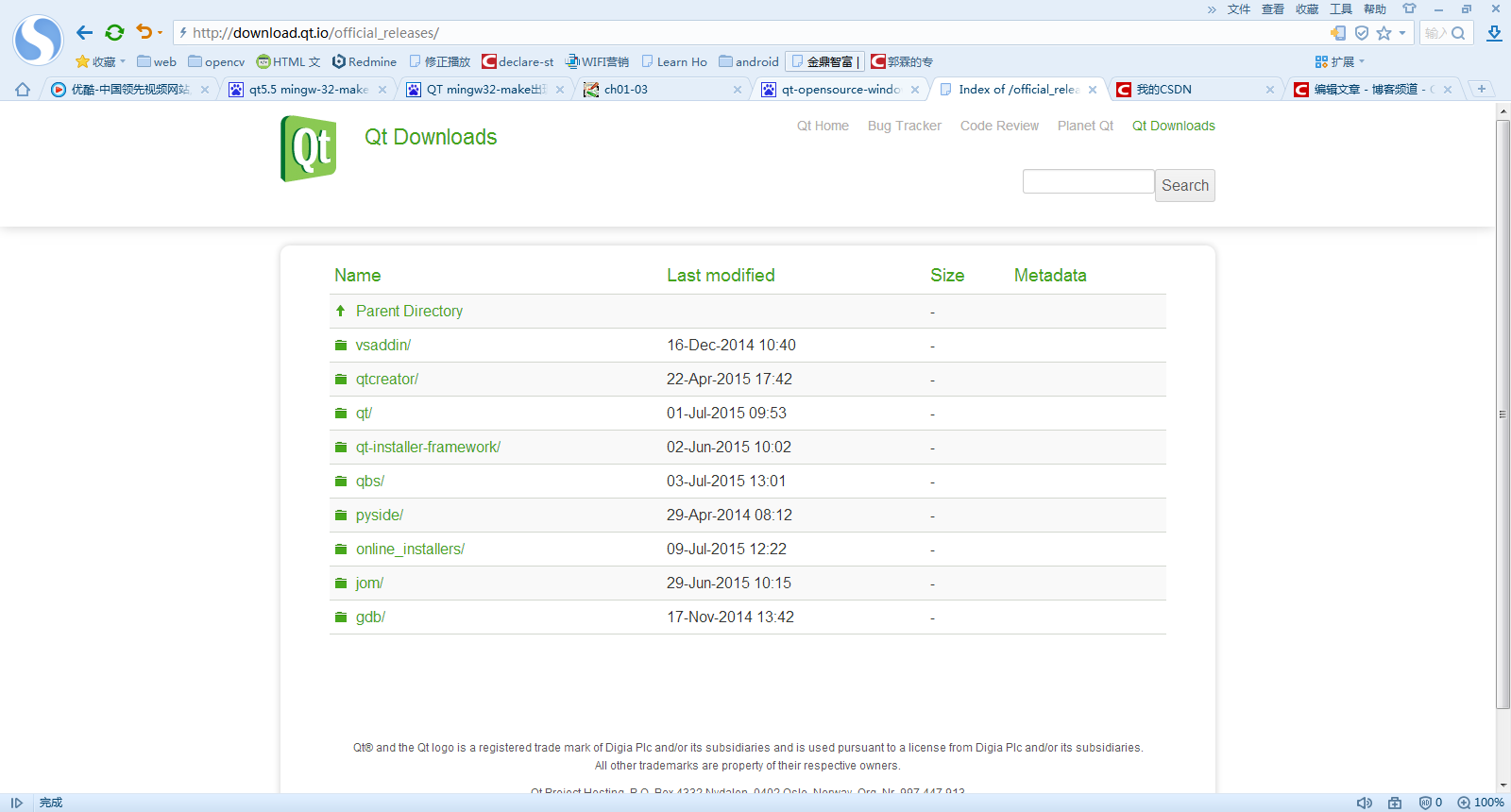The width and height of the screenshot is (1511, 812).
Task: Open the Qt Home link
Action: pos(823,126)
